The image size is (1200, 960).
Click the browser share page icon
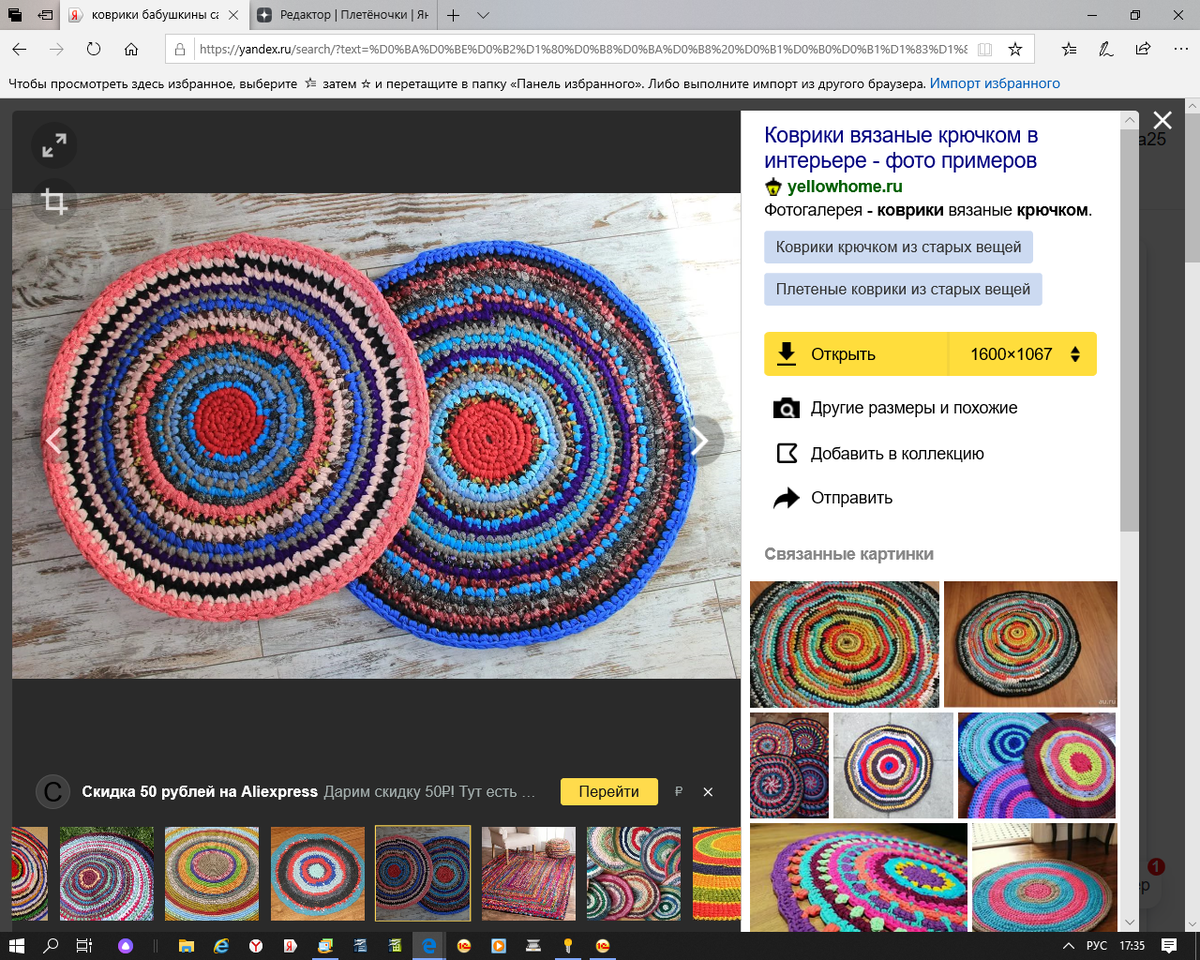coord(1143,49)
